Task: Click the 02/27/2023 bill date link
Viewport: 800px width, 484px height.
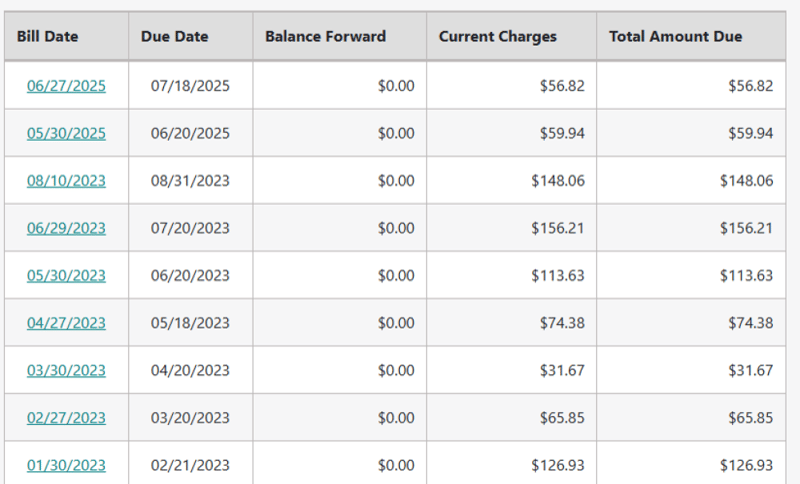Action: [x=66, y=418]
